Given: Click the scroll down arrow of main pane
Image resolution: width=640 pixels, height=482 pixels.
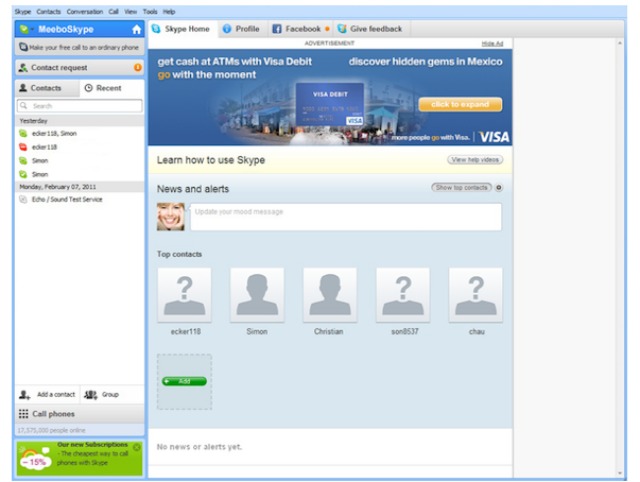Looking at the screenshot, I should point(620,473).
